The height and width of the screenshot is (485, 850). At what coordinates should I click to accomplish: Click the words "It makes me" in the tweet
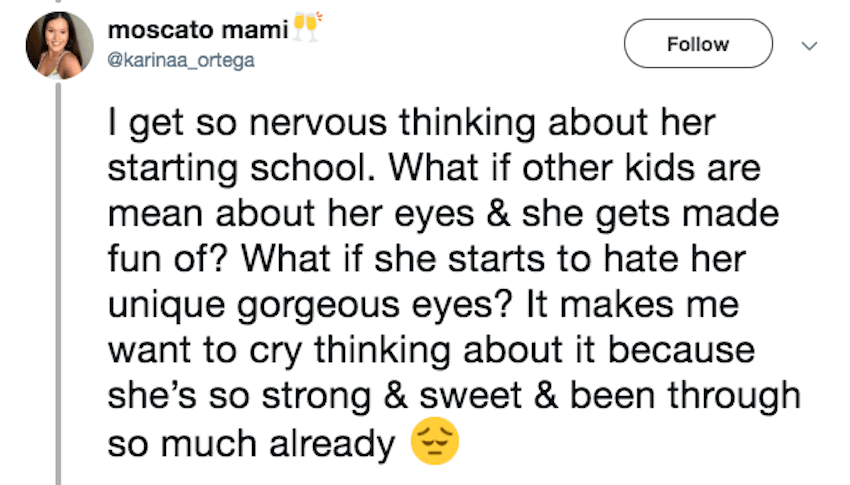point(633,304)
